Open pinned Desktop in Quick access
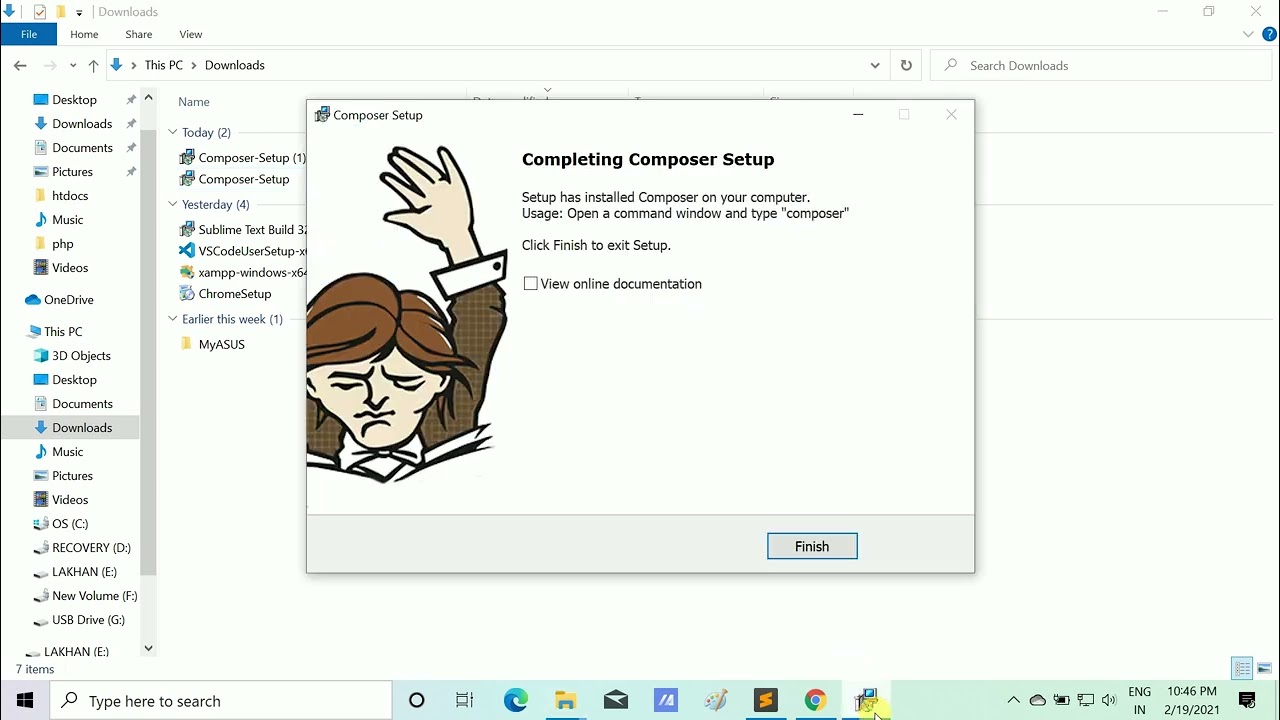The width and height of the screenshot is (1280, 720). (x=74, y=100)
